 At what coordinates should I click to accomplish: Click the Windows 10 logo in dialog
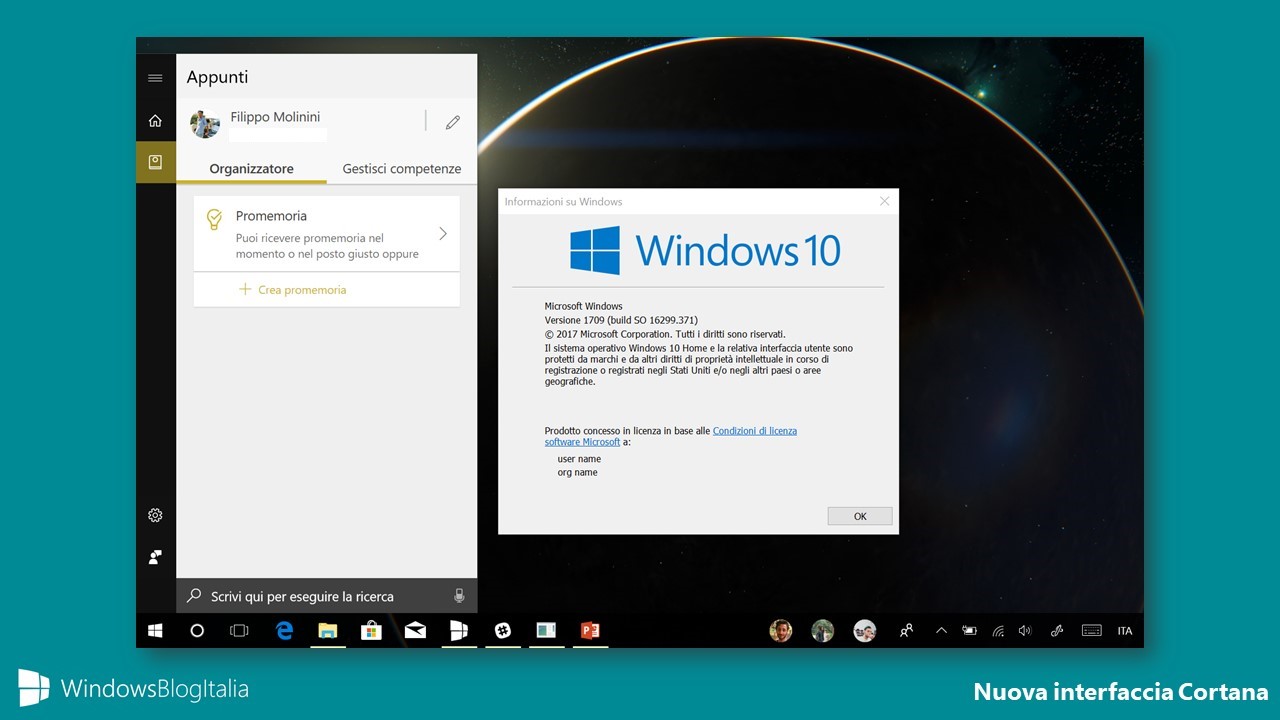[705, 250]
